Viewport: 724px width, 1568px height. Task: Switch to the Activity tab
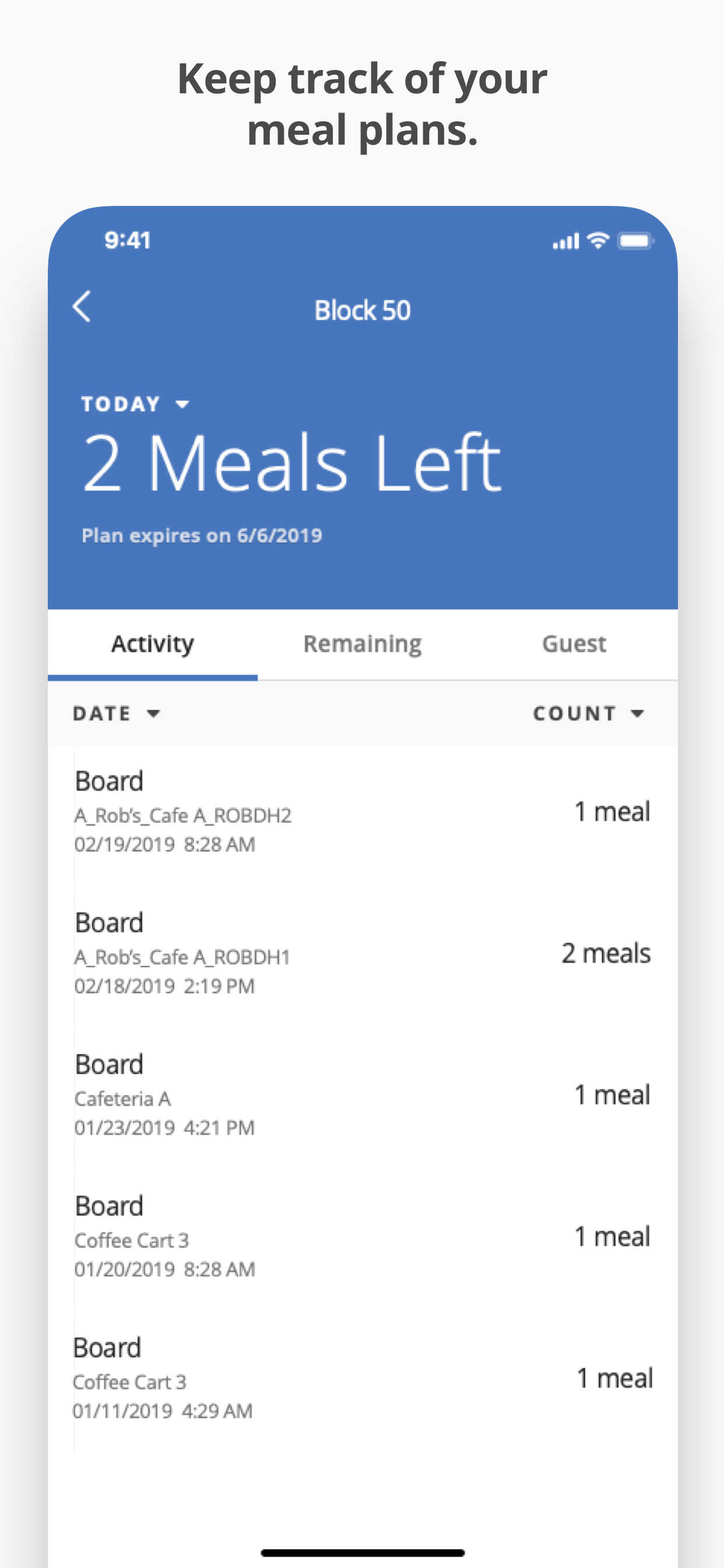coord(153,644)
